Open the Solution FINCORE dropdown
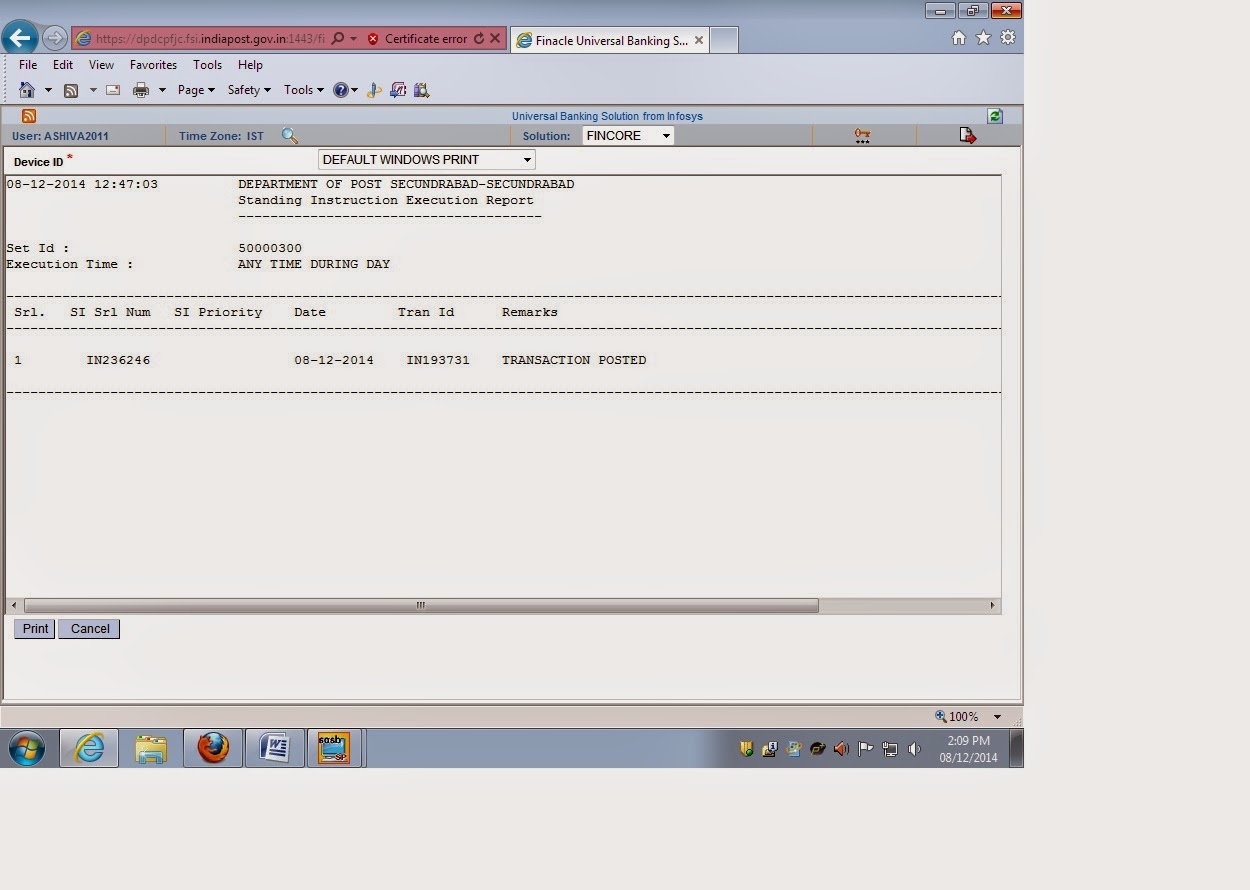This screenshot has width=1250, height=890. pyautogui.click(x=628, y=136)
